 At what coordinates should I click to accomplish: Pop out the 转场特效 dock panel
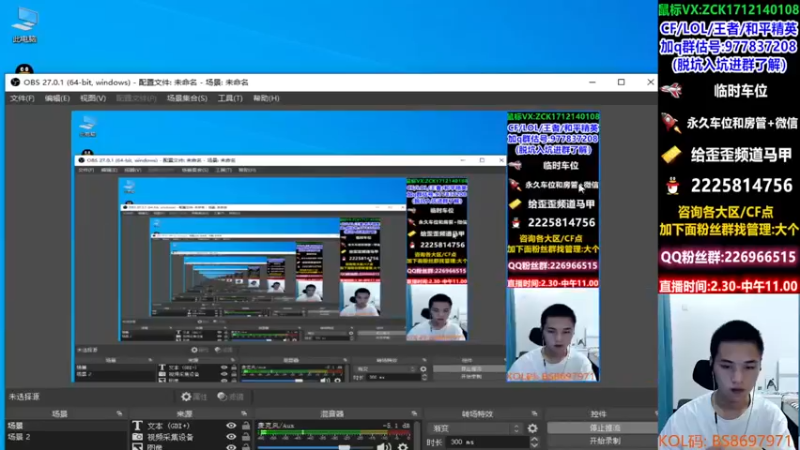tap(534, 413)
